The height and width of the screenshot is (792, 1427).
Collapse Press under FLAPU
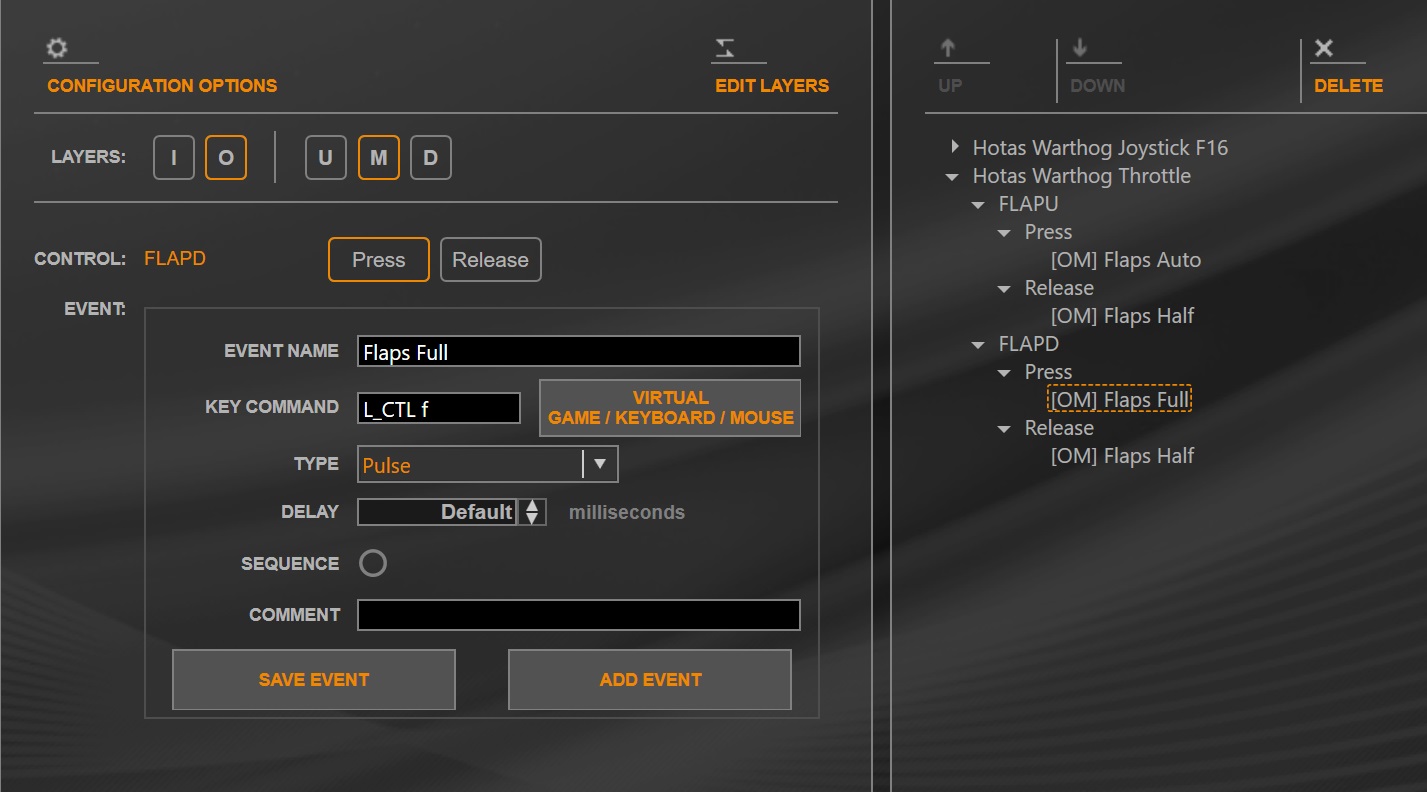pyautogui.click(x=1004, y=233)
